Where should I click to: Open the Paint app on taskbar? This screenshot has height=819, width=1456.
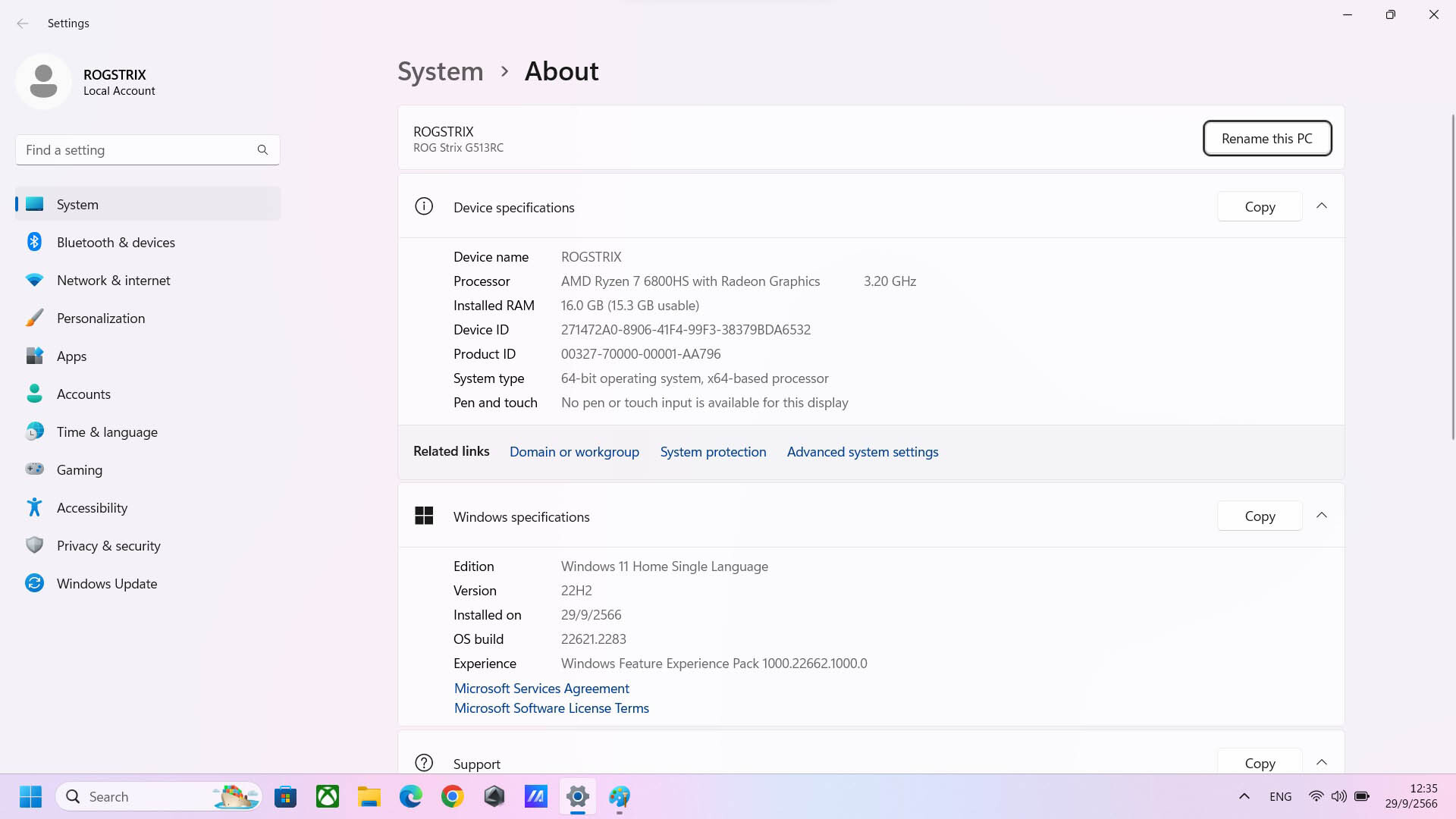click(620, 796)
